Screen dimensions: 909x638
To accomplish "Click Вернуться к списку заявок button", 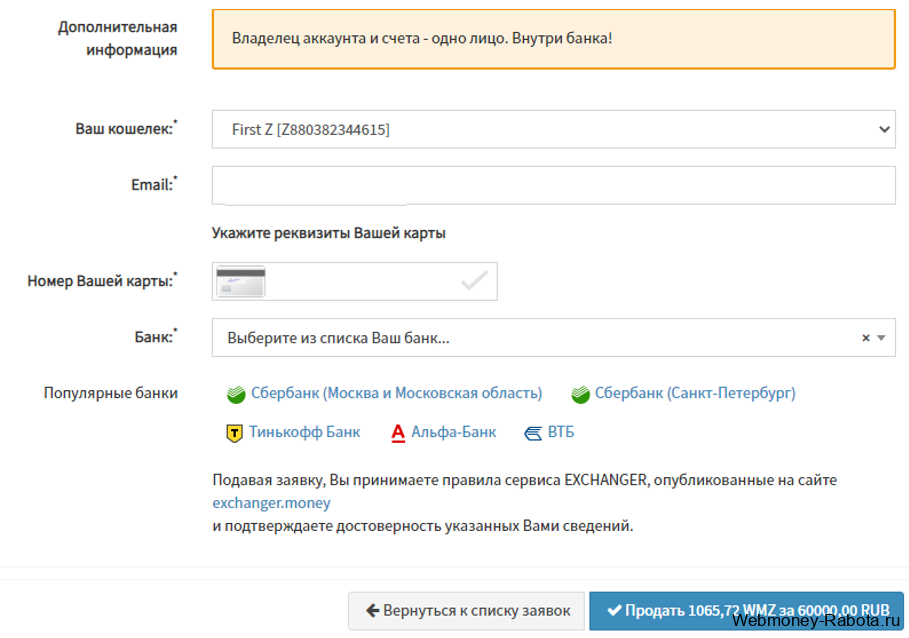I will pyautogui.click(x=466, y=611).
